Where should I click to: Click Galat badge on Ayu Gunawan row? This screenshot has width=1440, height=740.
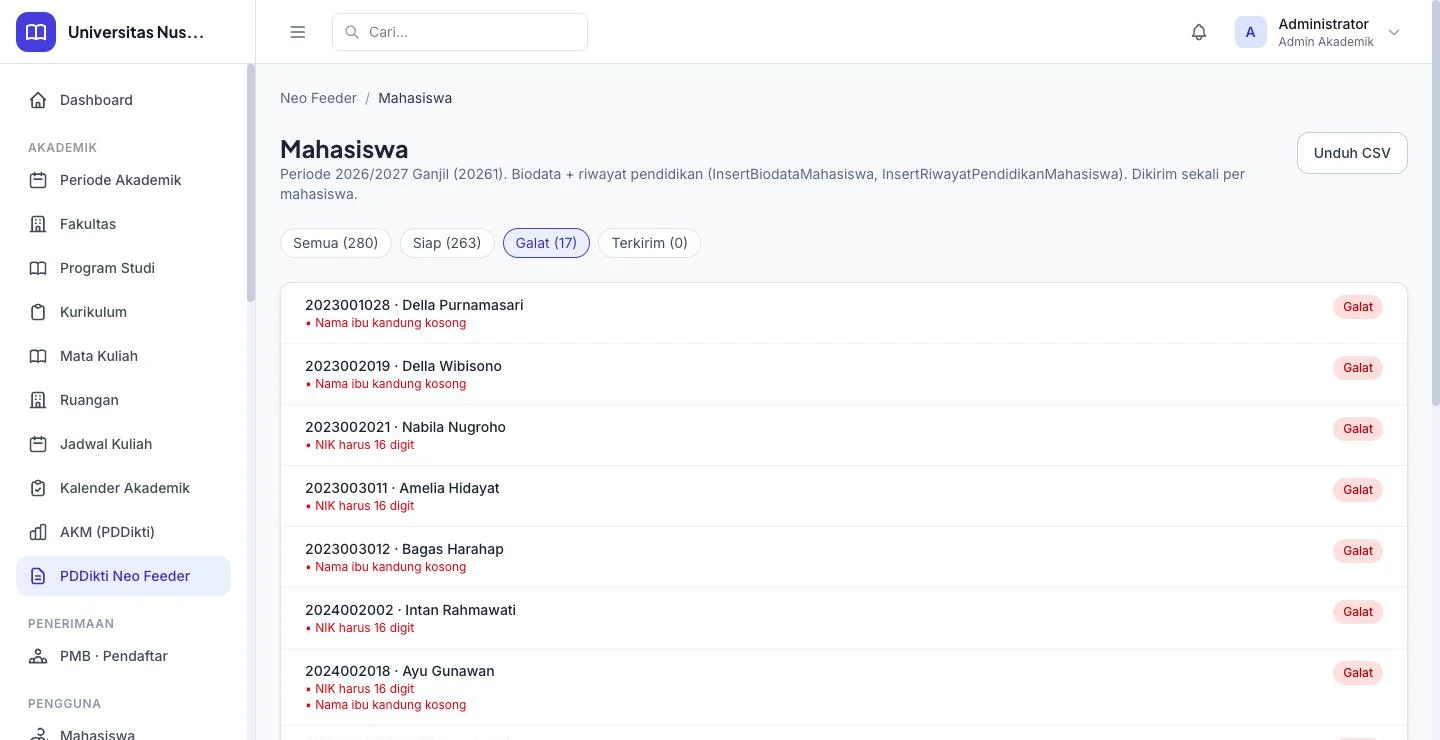(1358, 673)
